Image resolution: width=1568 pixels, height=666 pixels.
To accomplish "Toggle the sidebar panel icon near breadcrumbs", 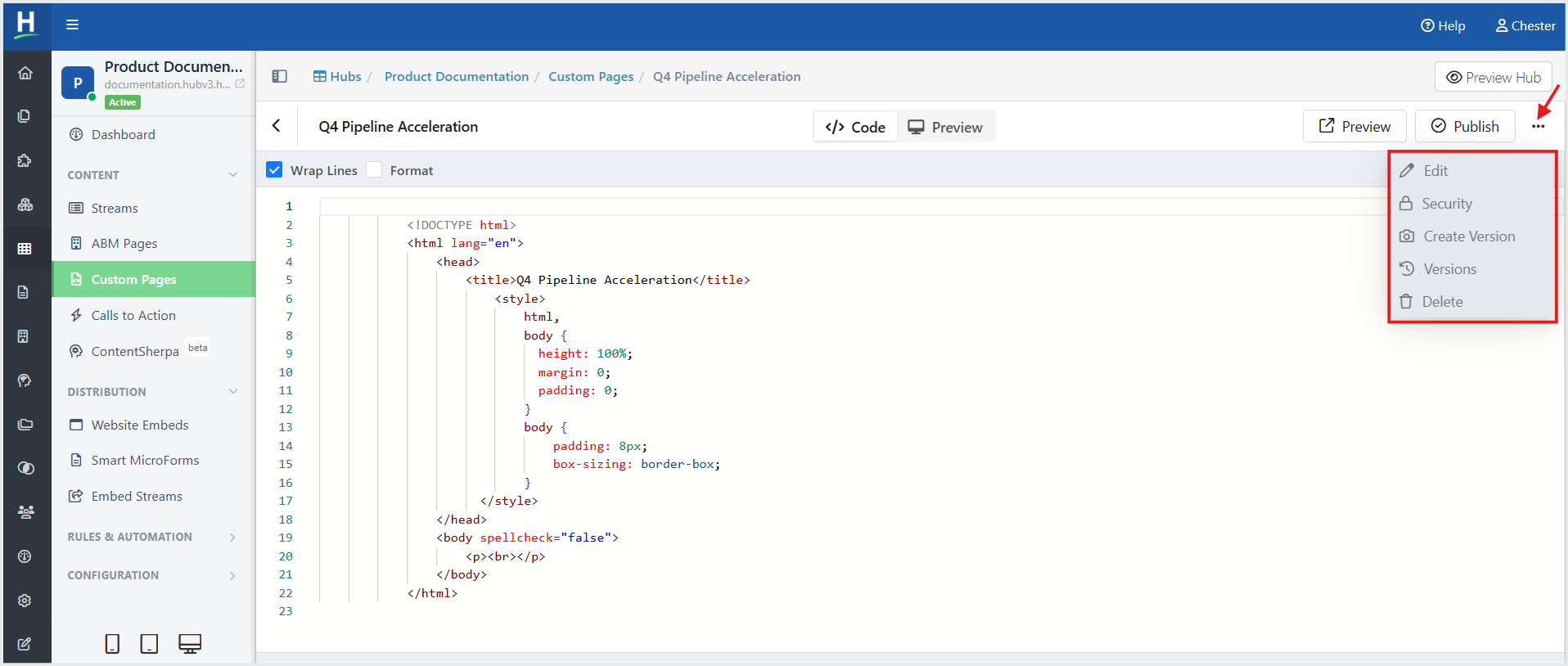I will (279, 76).
